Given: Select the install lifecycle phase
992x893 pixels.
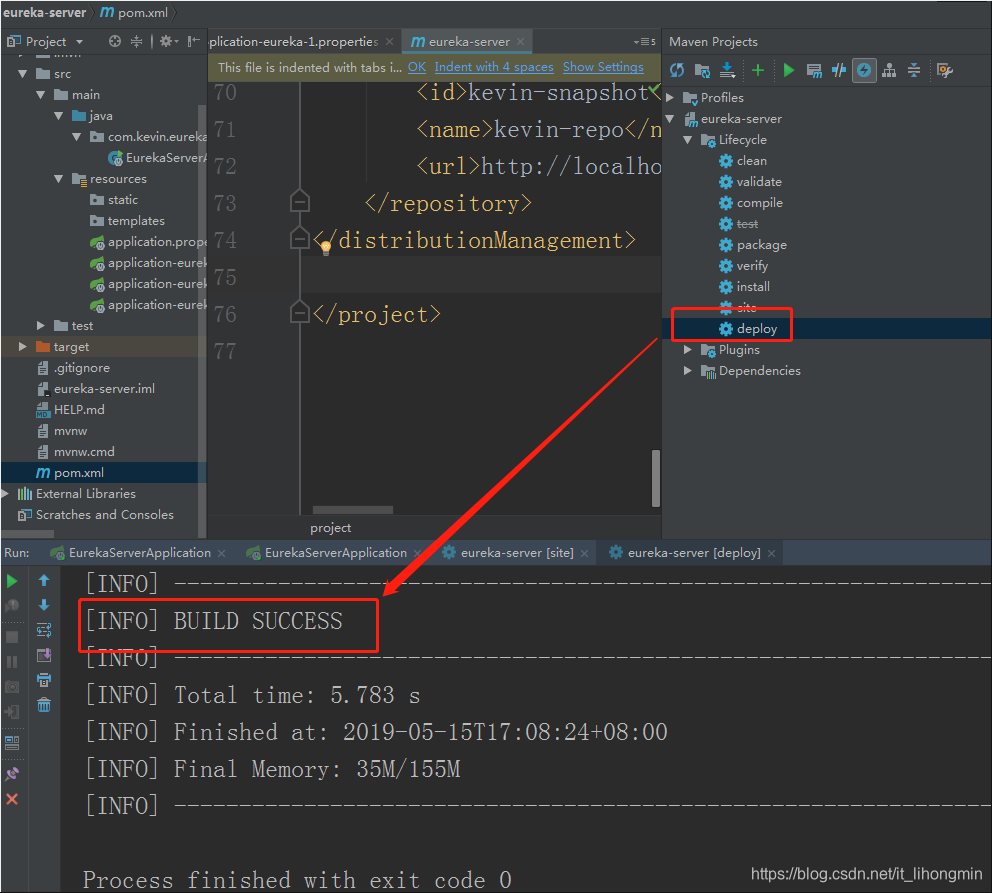Looking at the screenshot, I should coord(753,287).
